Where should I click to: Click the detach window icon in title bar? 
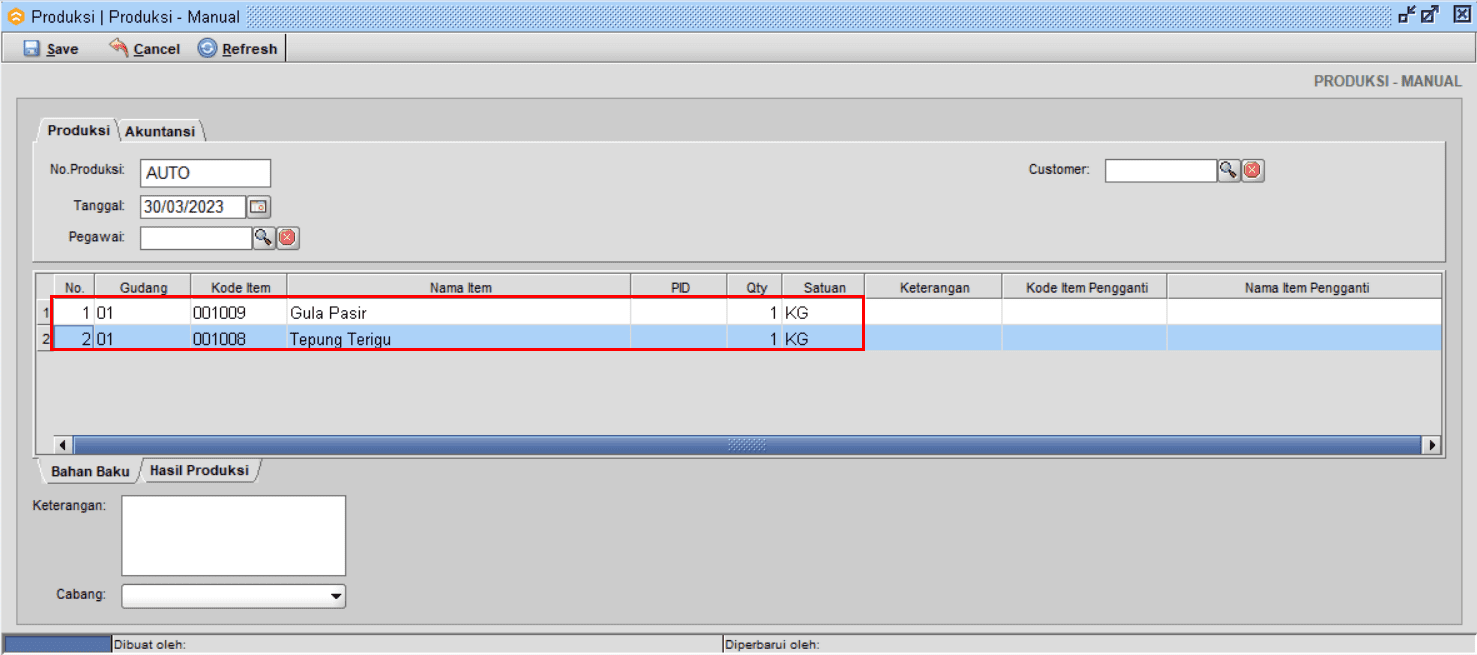(1407, 14)
